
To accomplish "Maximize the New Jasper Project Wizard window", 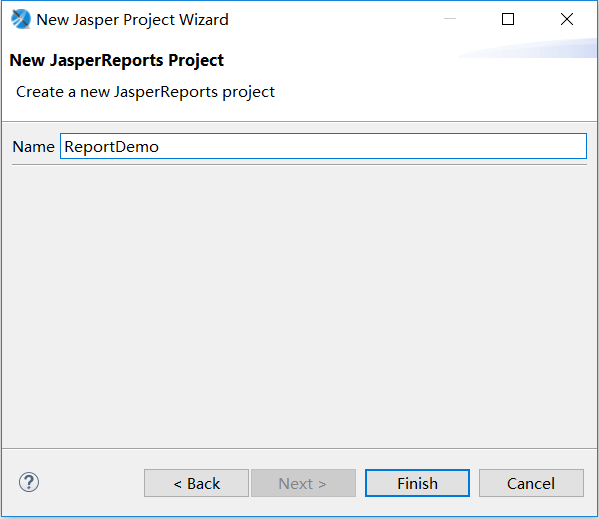I will pos(508,19).
